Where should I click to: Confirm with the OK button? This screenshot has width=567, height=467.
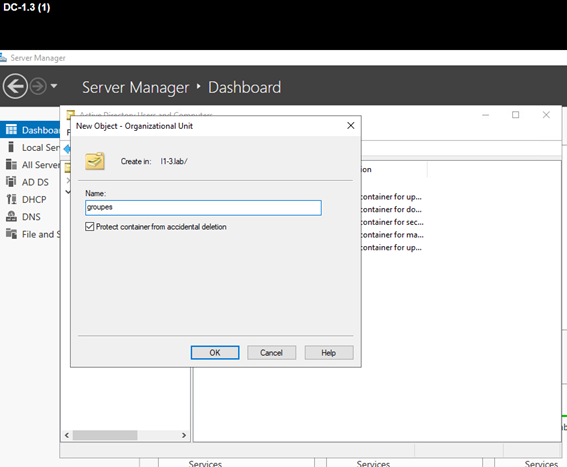click(x=215, y=353)
